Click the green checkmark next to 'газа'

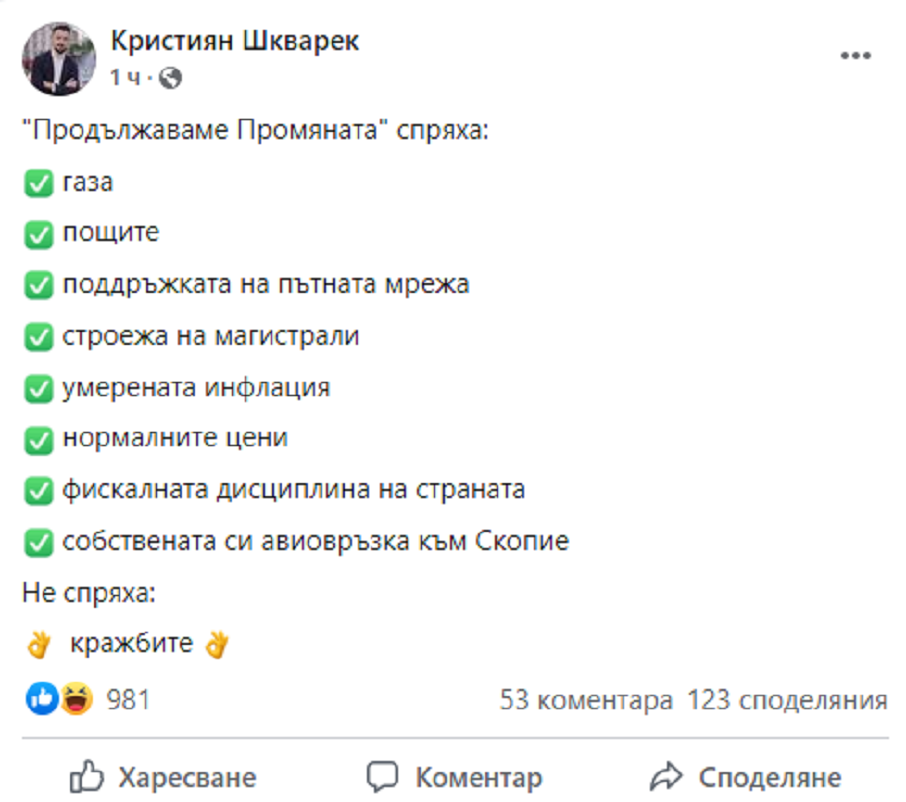pos(38,184)
